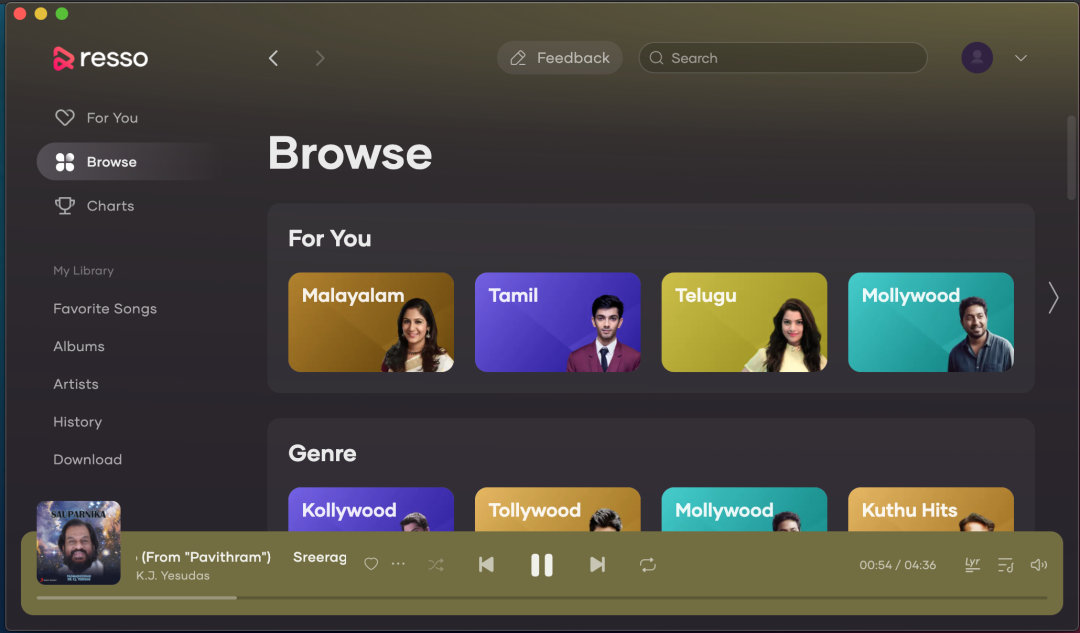Click the lyrics icon in player bar
Screen dimensions: 1080x633
click(x=972, y=565)
